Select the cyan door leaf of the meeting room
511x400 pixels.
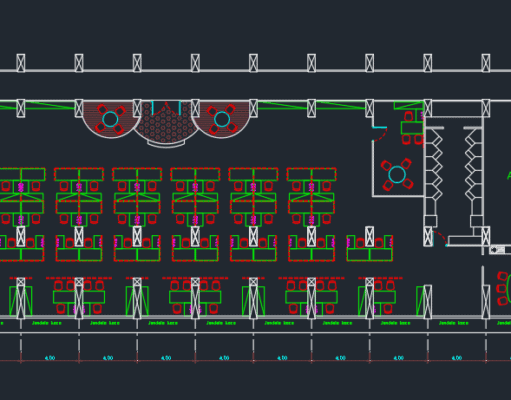[x=379, y=127]
